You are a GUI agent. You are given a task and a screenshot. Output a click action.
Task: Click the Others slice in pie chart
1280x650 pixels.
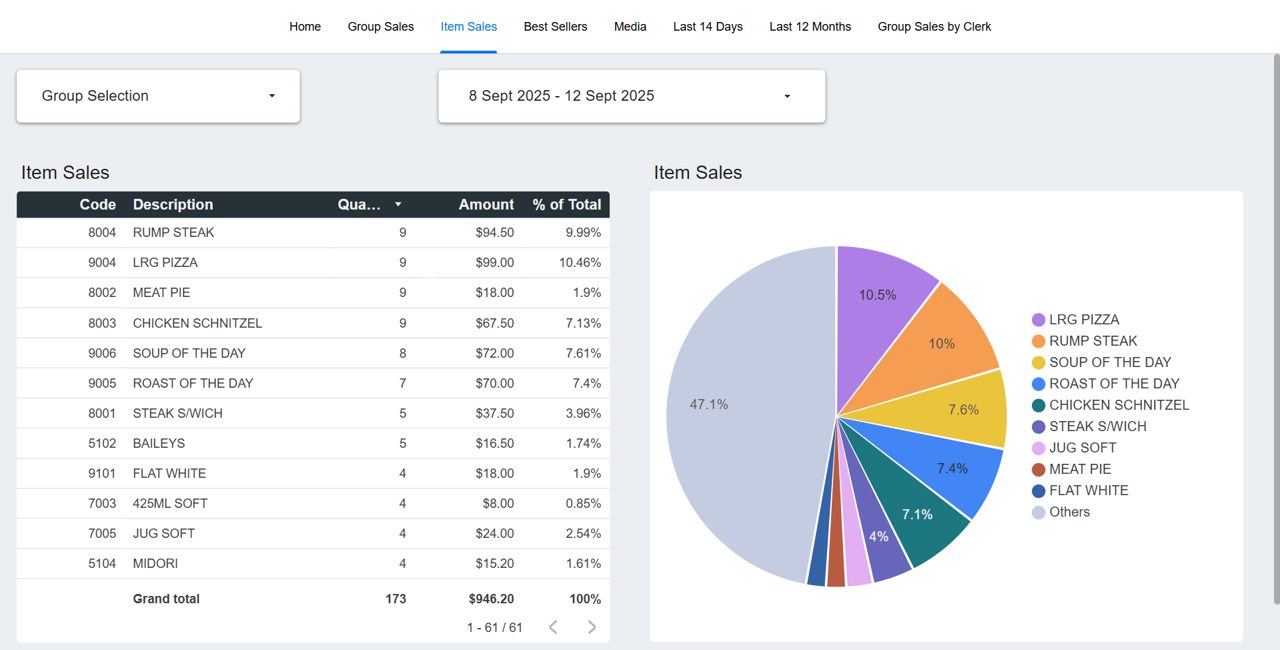point(740,420)
